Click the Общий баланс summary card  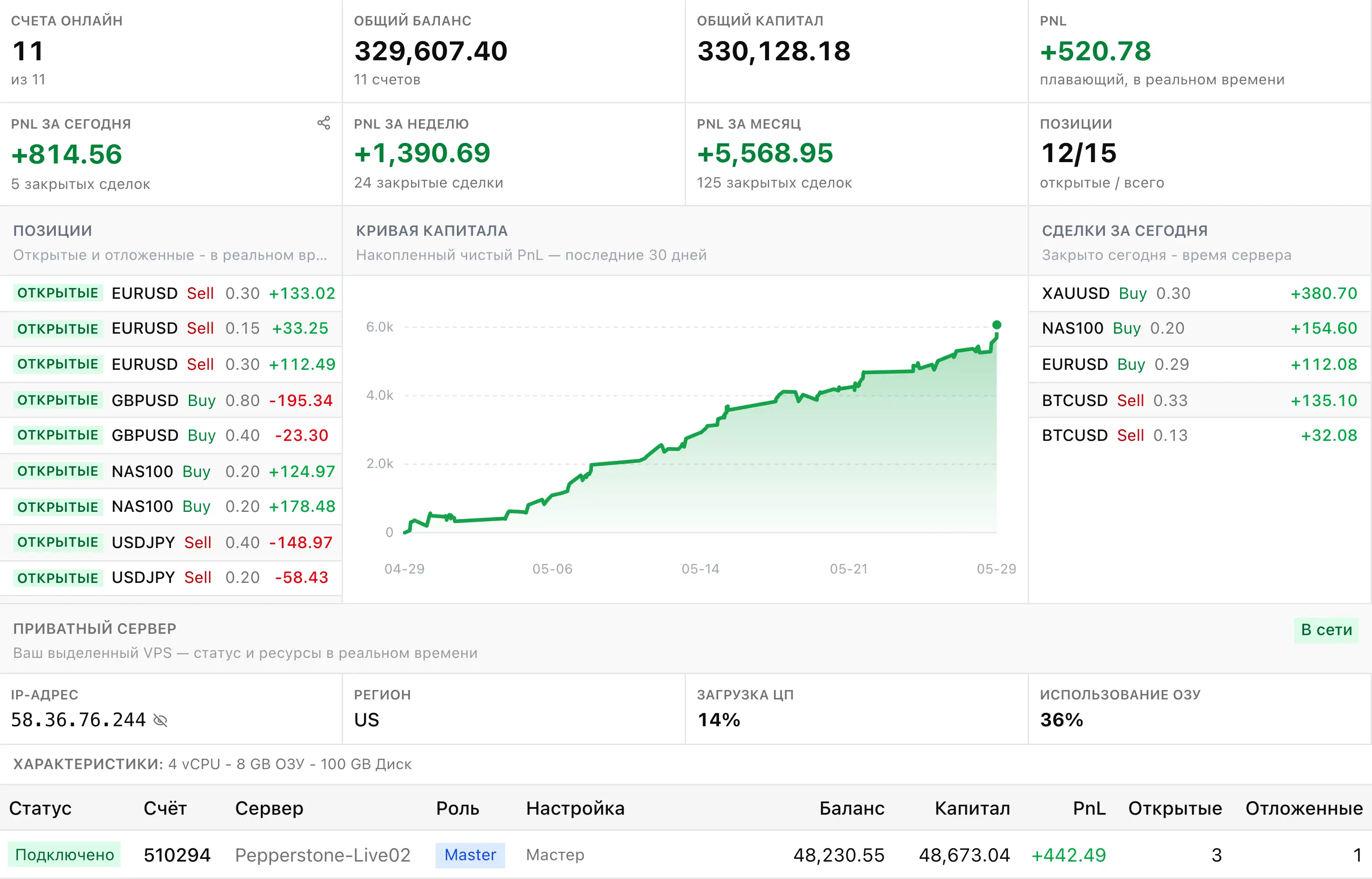coord(514,51)
